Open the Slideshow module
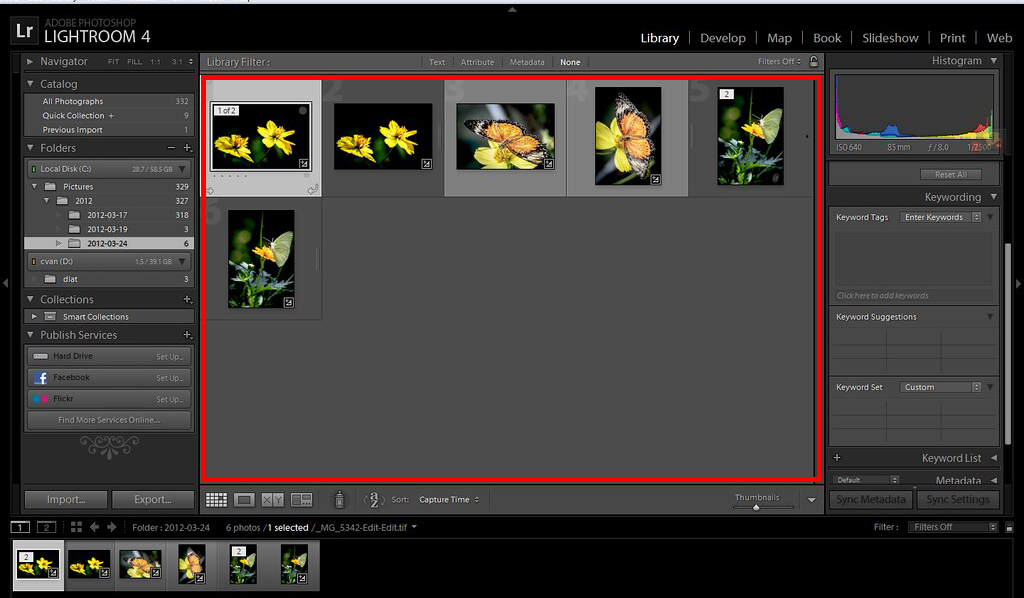 (890, 37)
